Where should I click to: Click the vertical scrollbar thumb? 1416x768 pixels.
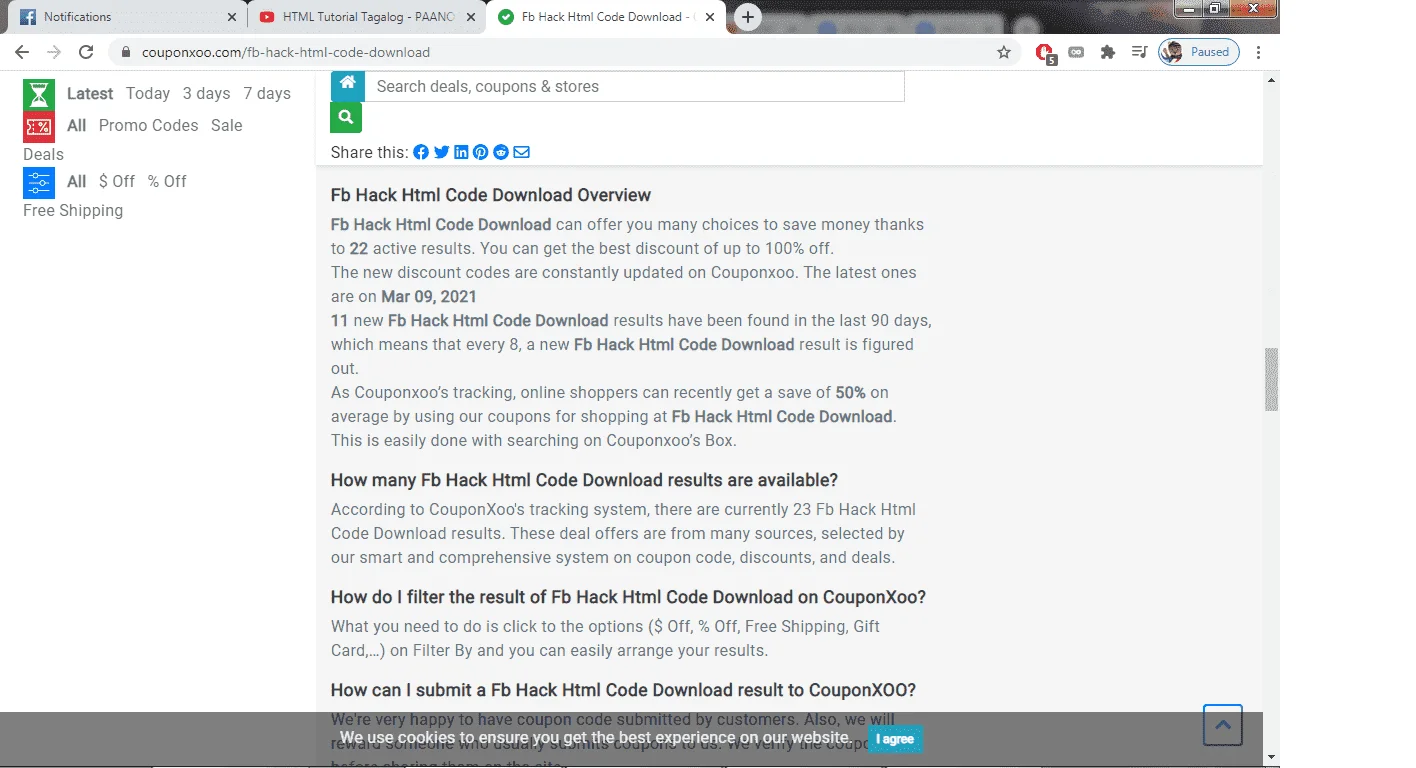[1271, 379]
